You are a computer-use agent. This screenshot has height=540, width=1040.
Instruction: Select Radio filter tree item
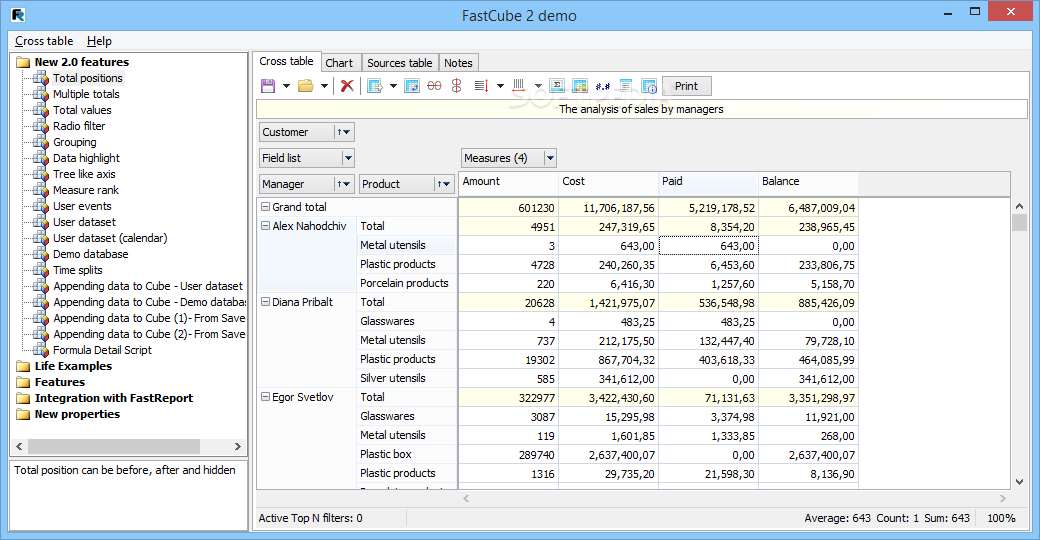click(x=79, y=126)
